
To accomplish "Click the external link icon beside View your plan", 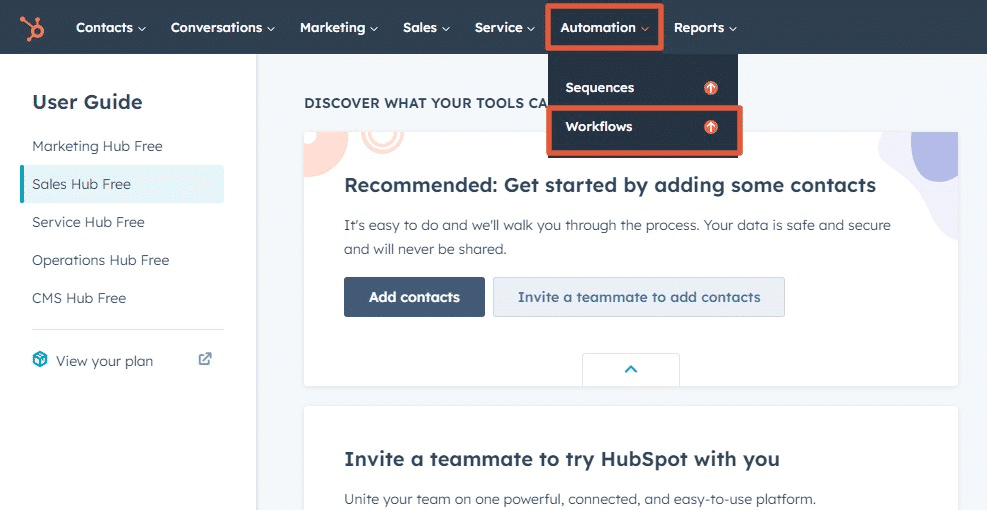I will pos(205,360).
